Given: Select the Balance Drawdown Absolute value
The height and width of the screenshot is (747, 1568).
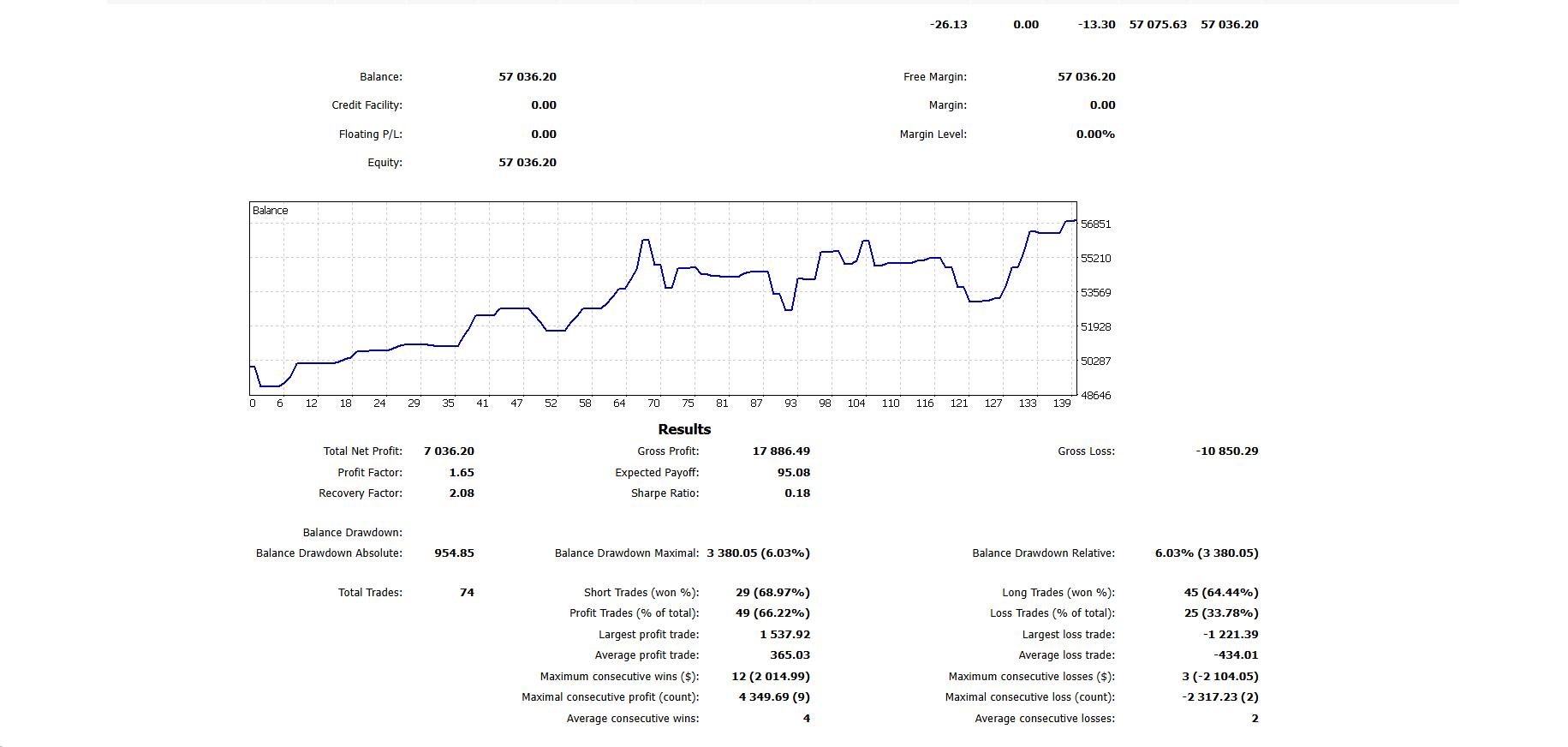Looking at the screenshot, I should (x=454, y=553).
